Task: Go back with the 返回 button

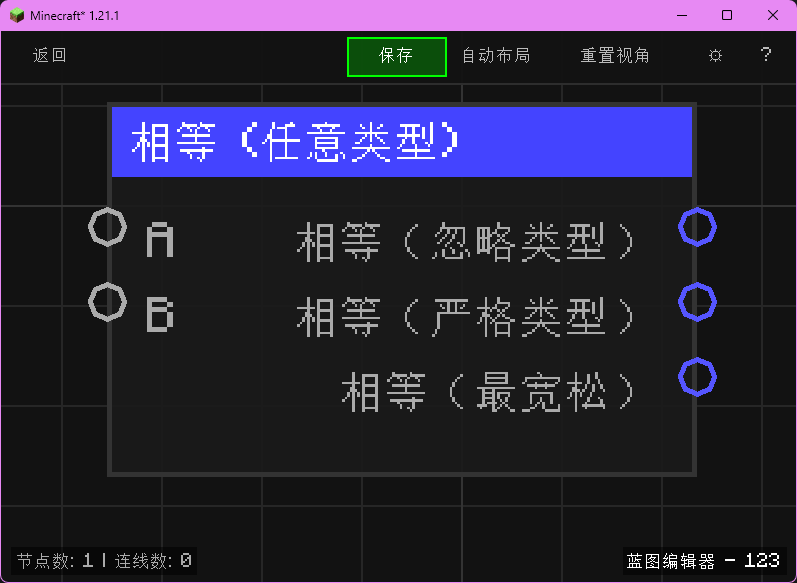Action: point(50,55)
